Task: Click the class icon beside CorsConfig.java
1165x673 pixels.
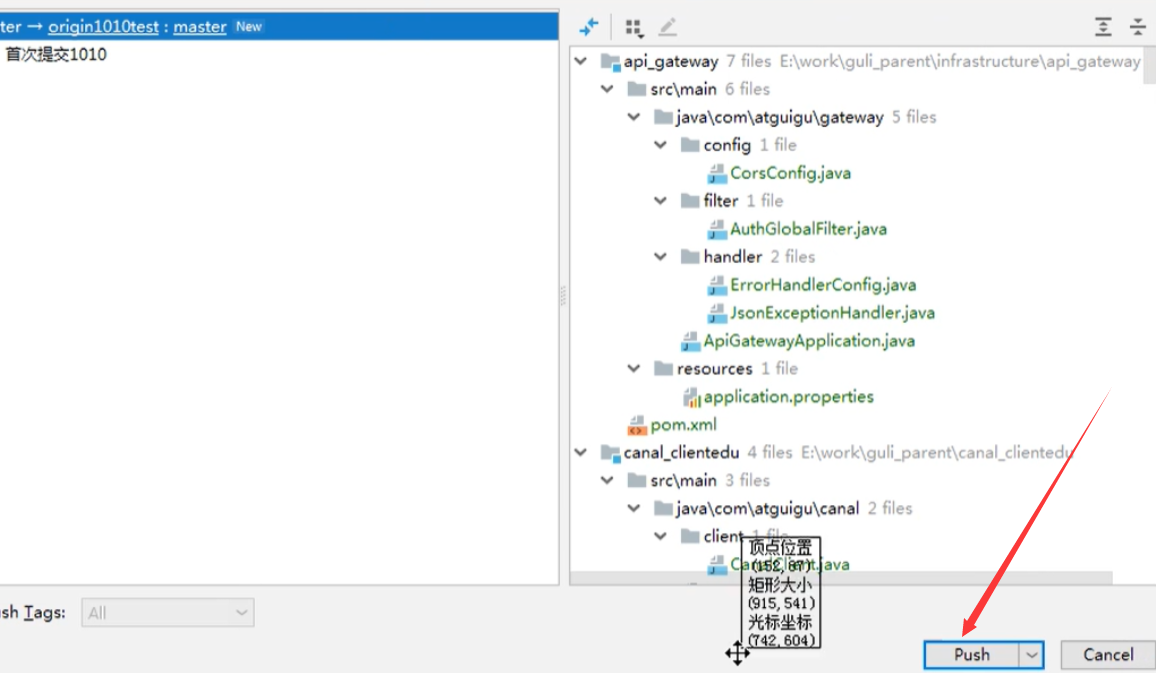Action: 716,172
